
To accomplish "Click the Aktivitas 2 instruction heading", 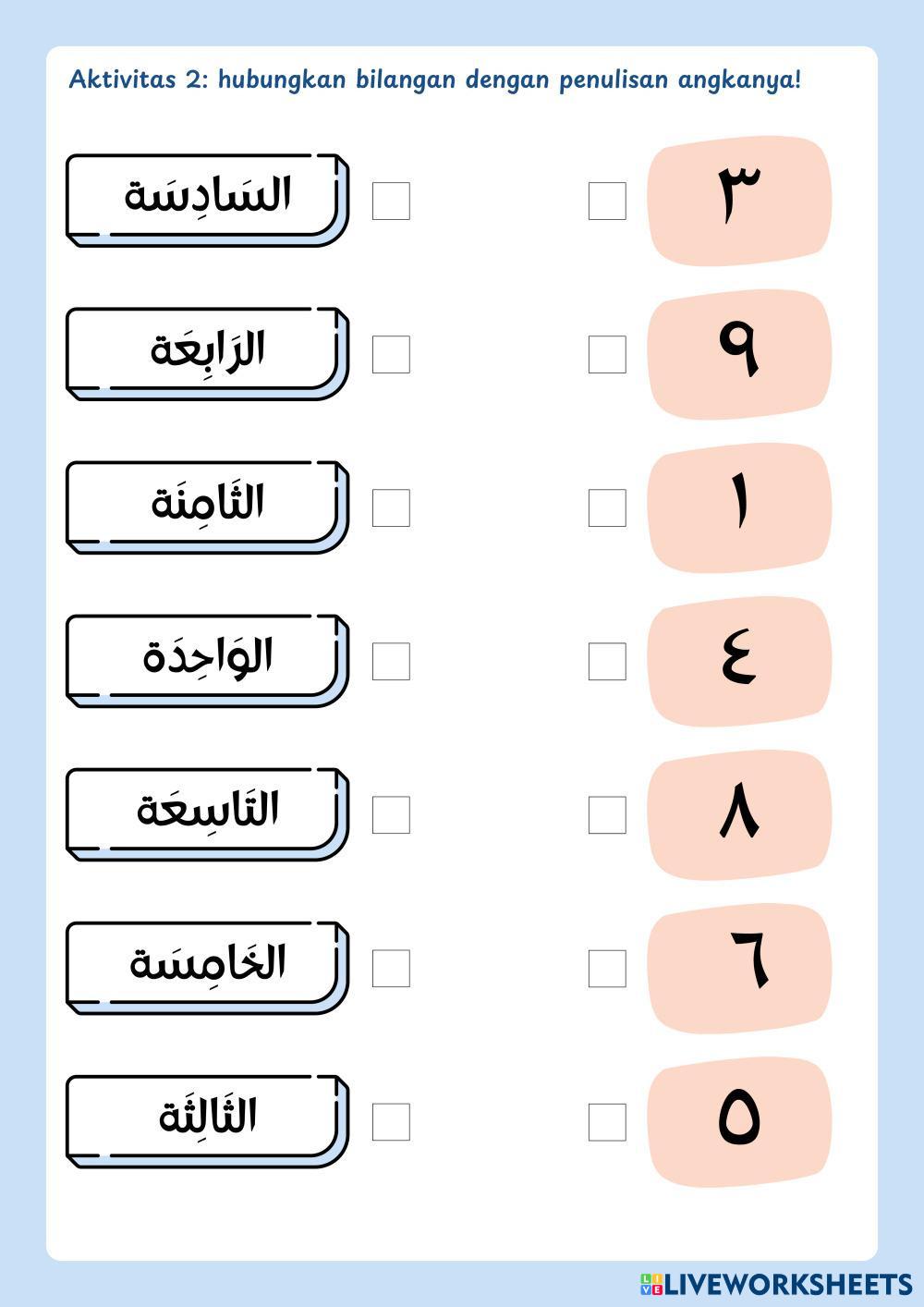I will (x=435, y=79).
